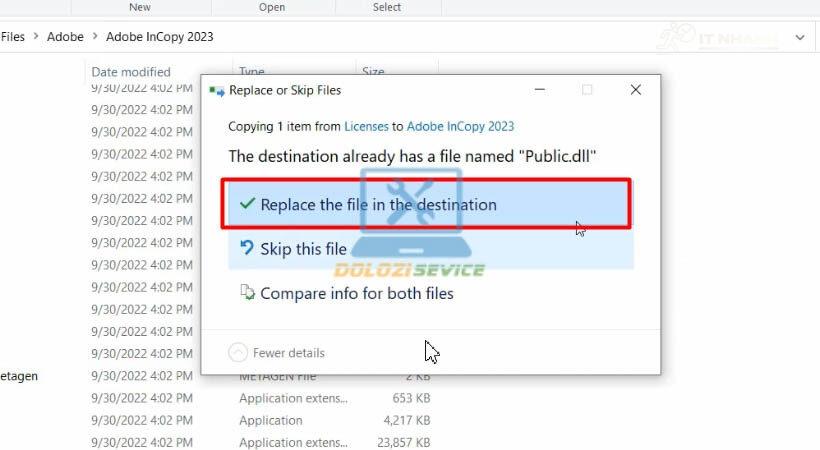The height and width of the screenshot is (450, 820).
Task: Click the copy icon in dialog title bar
Action: pyautogui.click(x=216, y=90)
